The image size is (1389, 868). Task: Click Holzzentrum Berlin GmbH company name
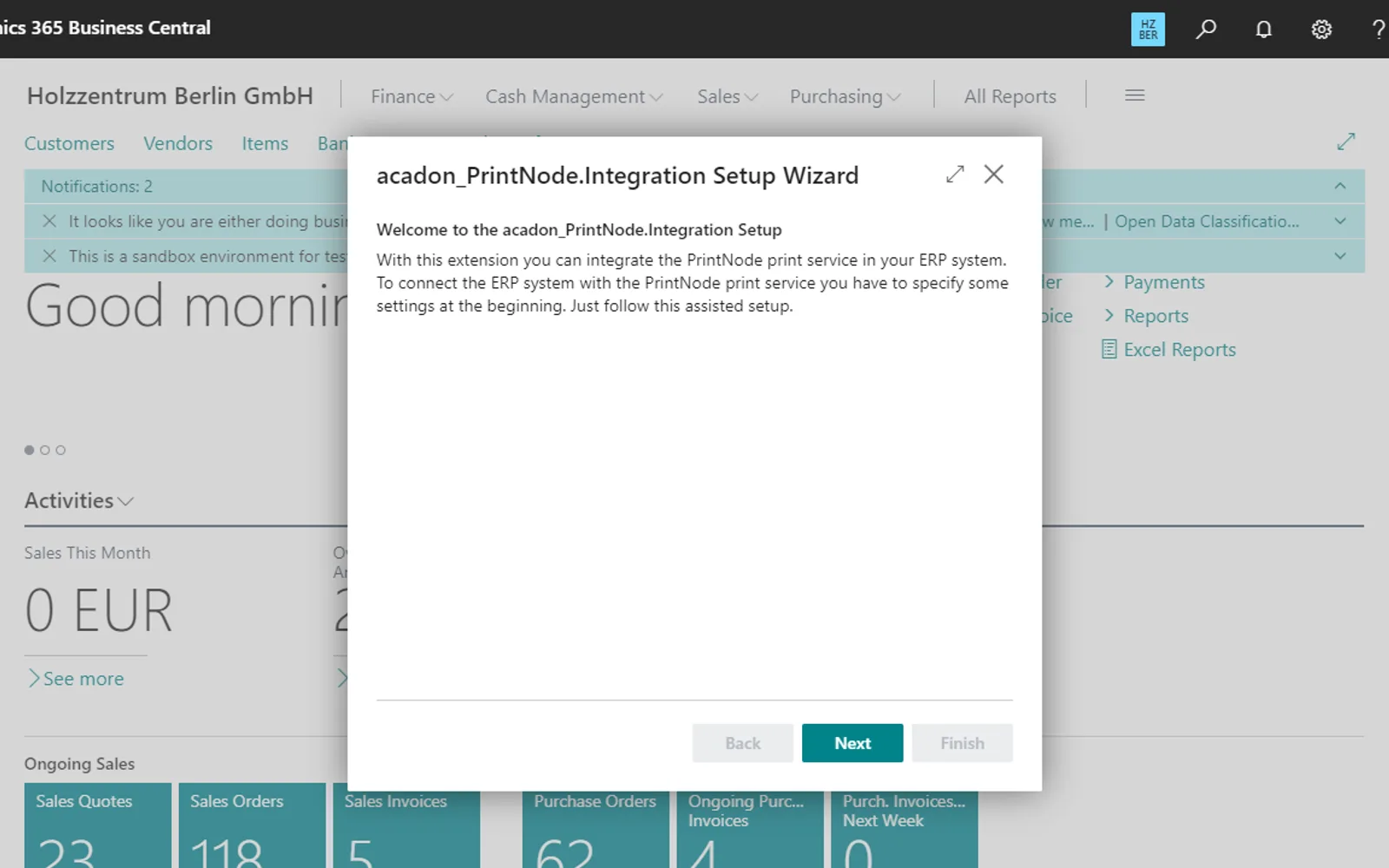[170, 95]
